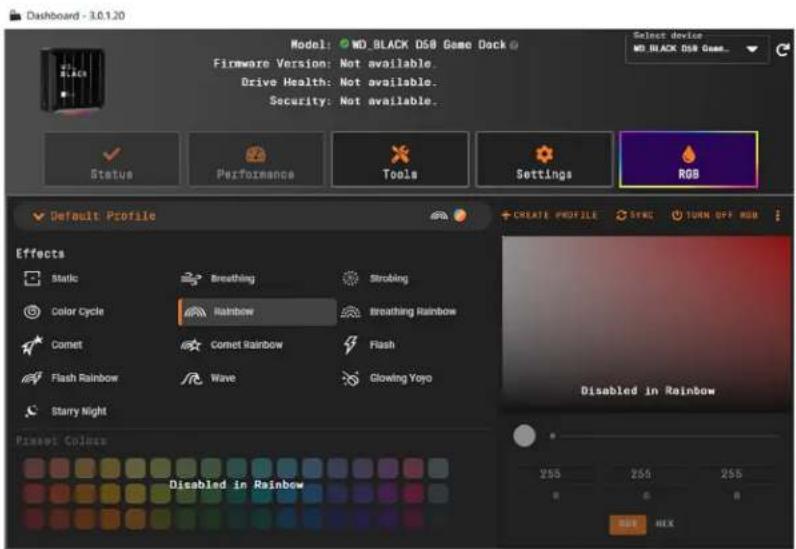Click the Comet Rainbow effect label
This screenshot has width=796, height=549.
pos(246,345)
